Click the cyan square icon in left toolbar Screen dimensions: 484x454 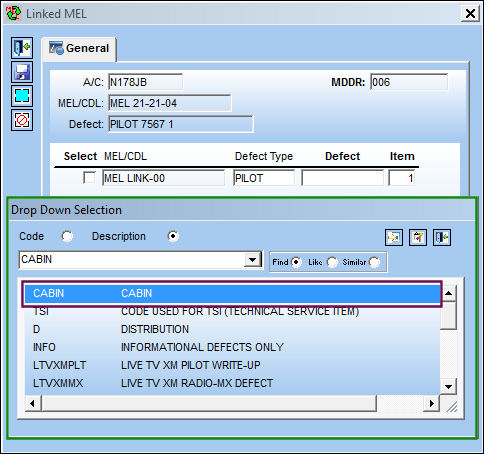(22, 96)
